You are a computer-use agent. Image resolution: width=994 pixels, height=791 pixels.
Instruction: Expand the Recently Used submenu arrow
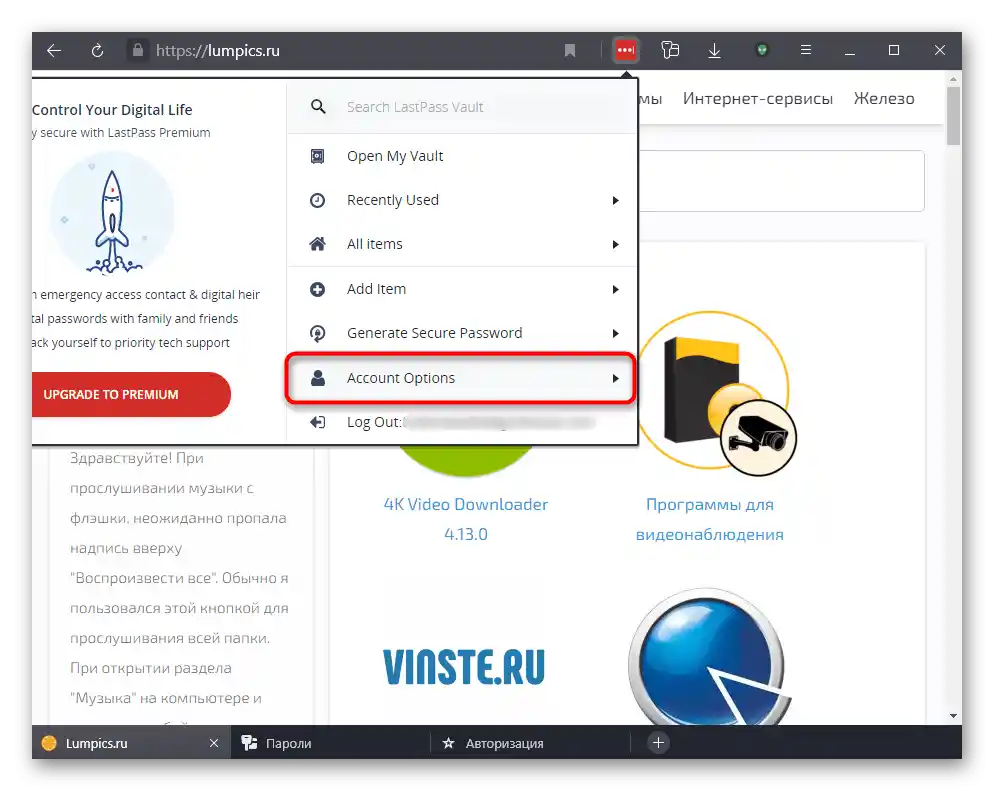(615, 200)
